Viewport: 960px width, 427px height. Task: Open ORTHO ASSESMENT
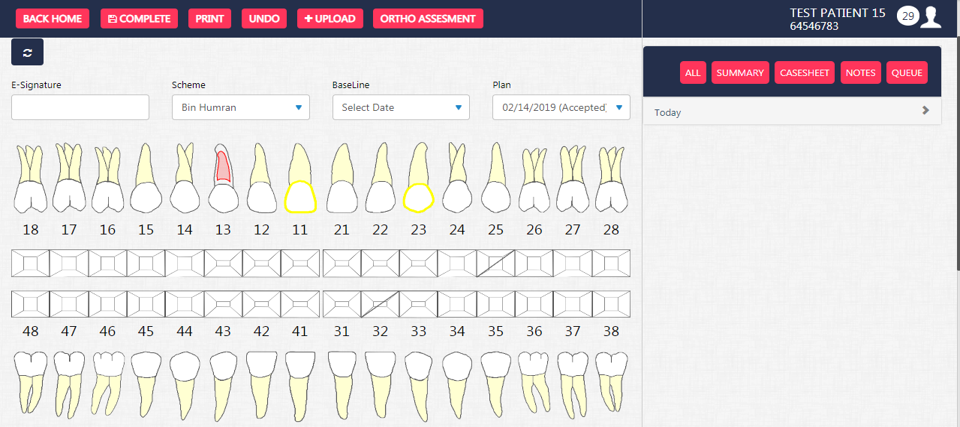pos(428,18)
